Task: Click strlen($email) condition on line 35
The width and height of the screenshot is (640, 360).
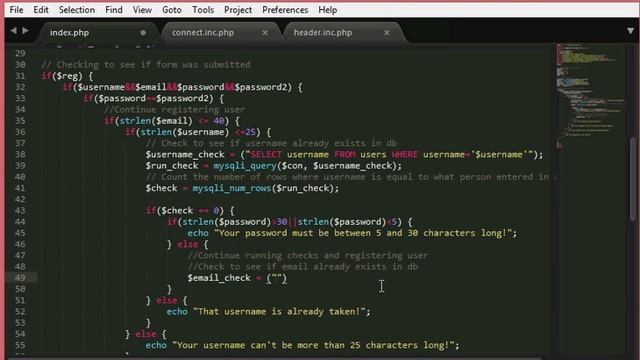Action: coord(156,121)
